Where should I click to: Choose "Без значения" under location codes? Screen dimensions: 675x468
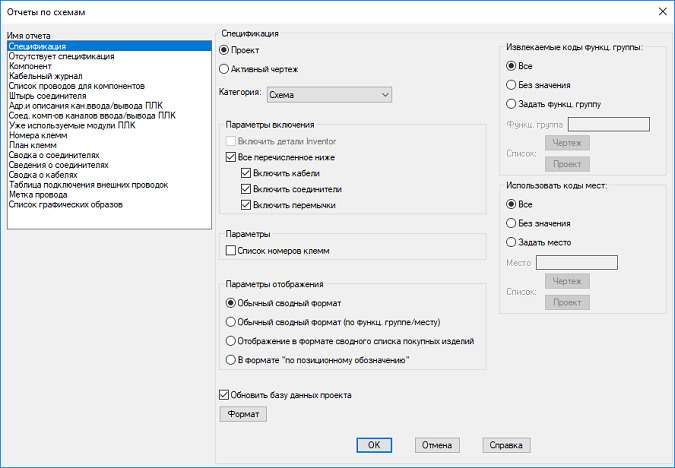(511, 223)
